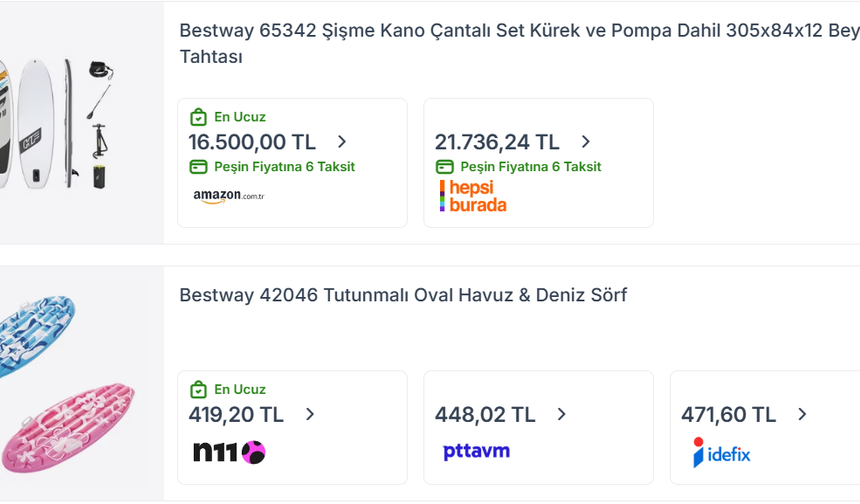The image size is (860, 504).
Task: Open the chevron next to 419,20 TL
Action: tap(310, 415)
